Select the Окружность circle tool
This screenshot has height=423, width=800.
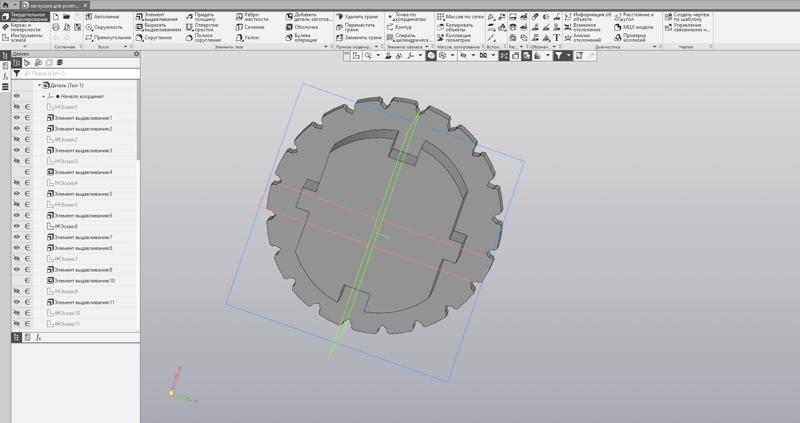[104, 27]
